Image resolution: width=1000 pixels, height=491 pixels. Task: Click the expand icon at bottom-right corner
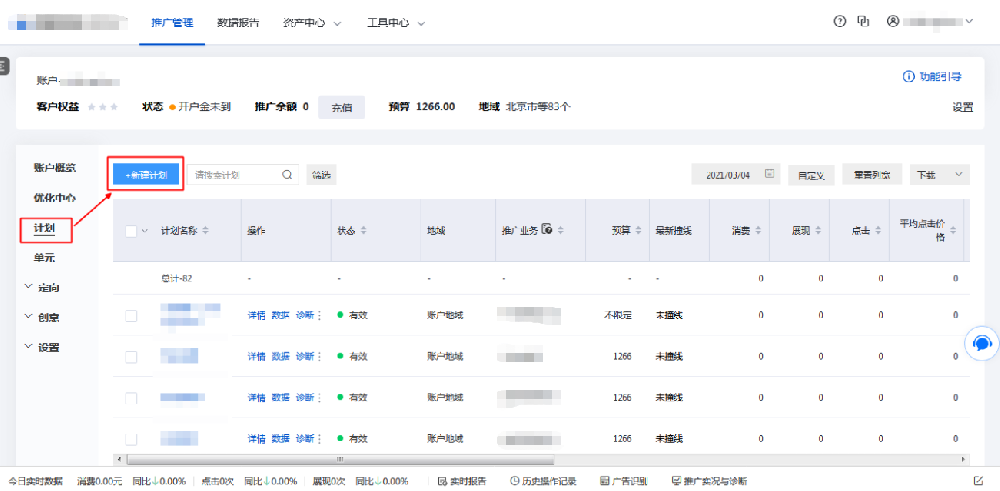click(x=977, y=481)
